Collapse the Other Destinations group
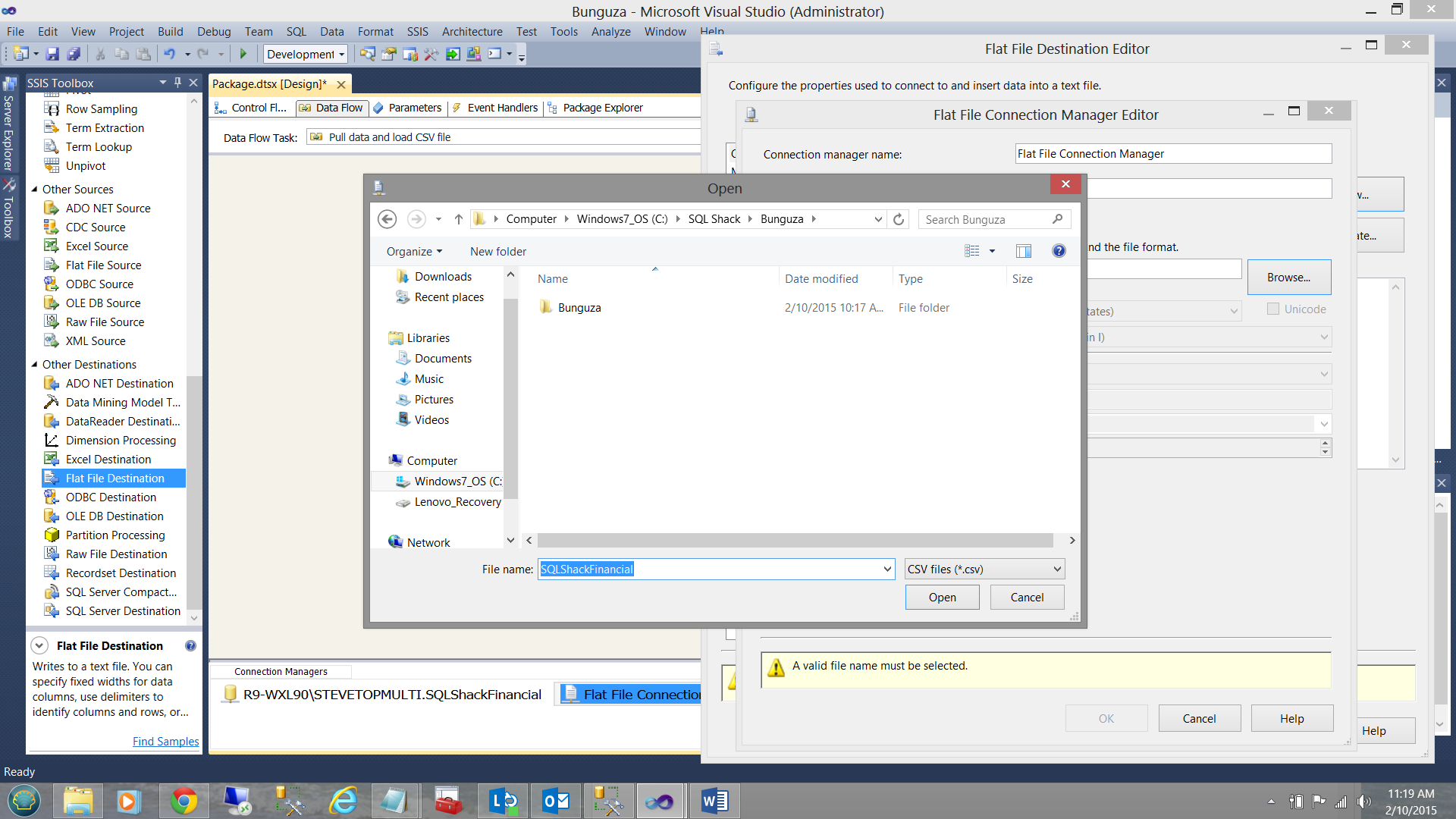Viewport: 1456px width, 819px height. pos(34,365)
